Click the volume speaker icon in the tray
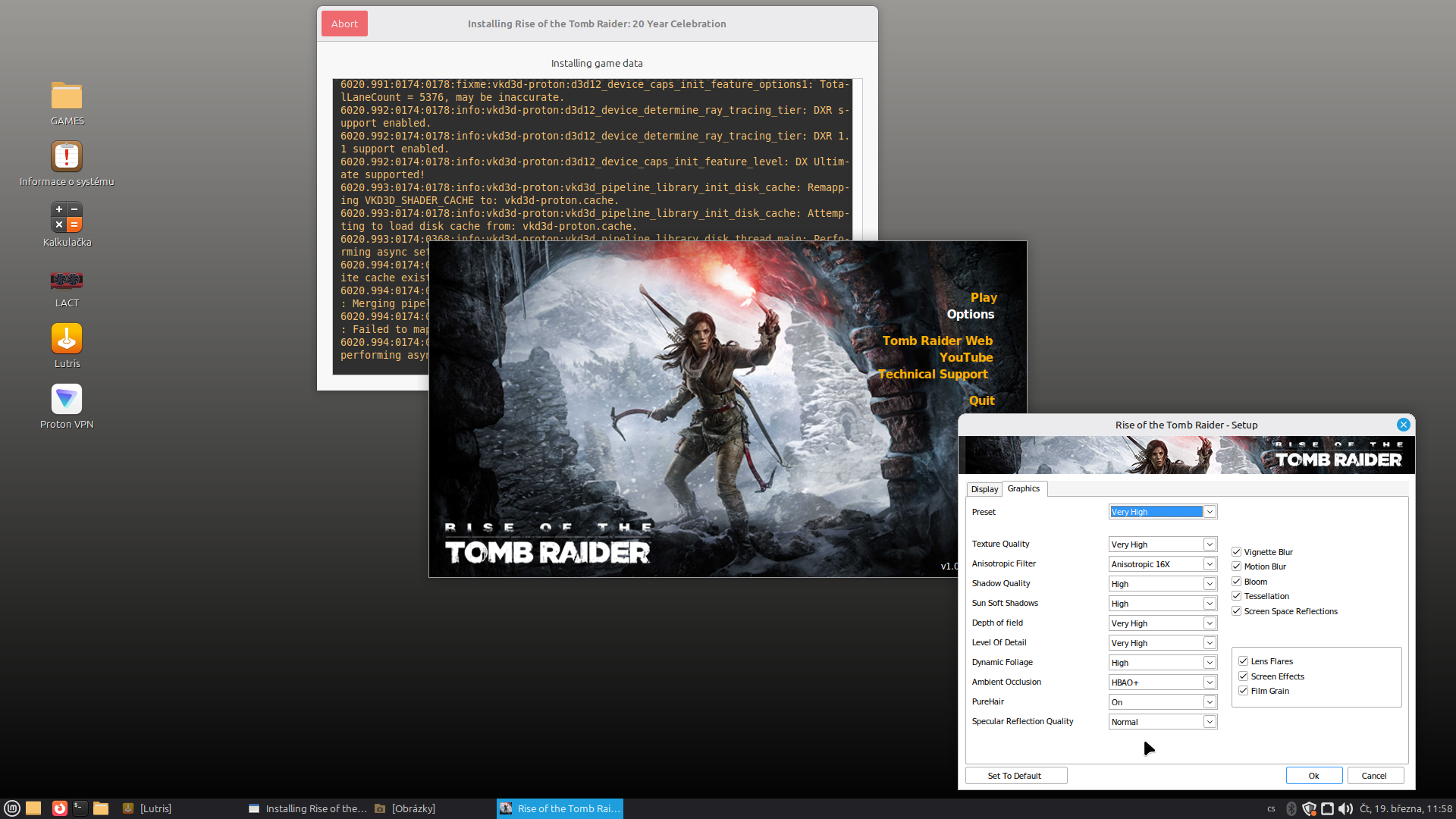 1345,808
